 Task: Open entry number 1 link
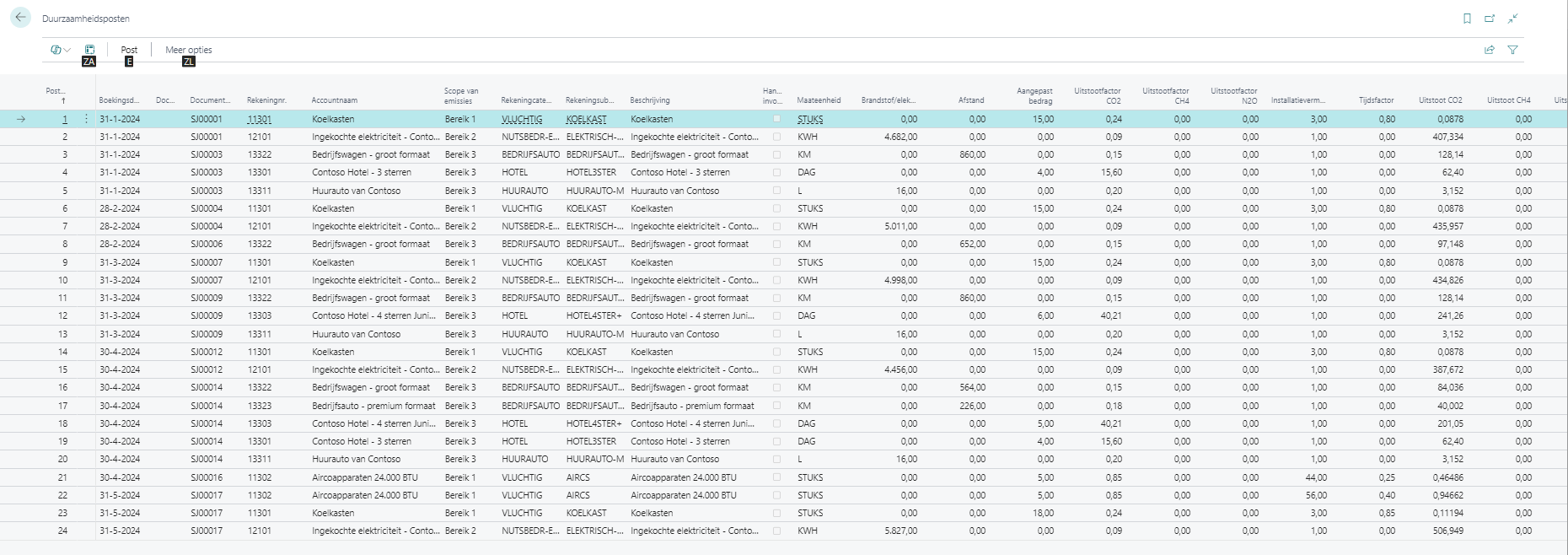[64, 119]
